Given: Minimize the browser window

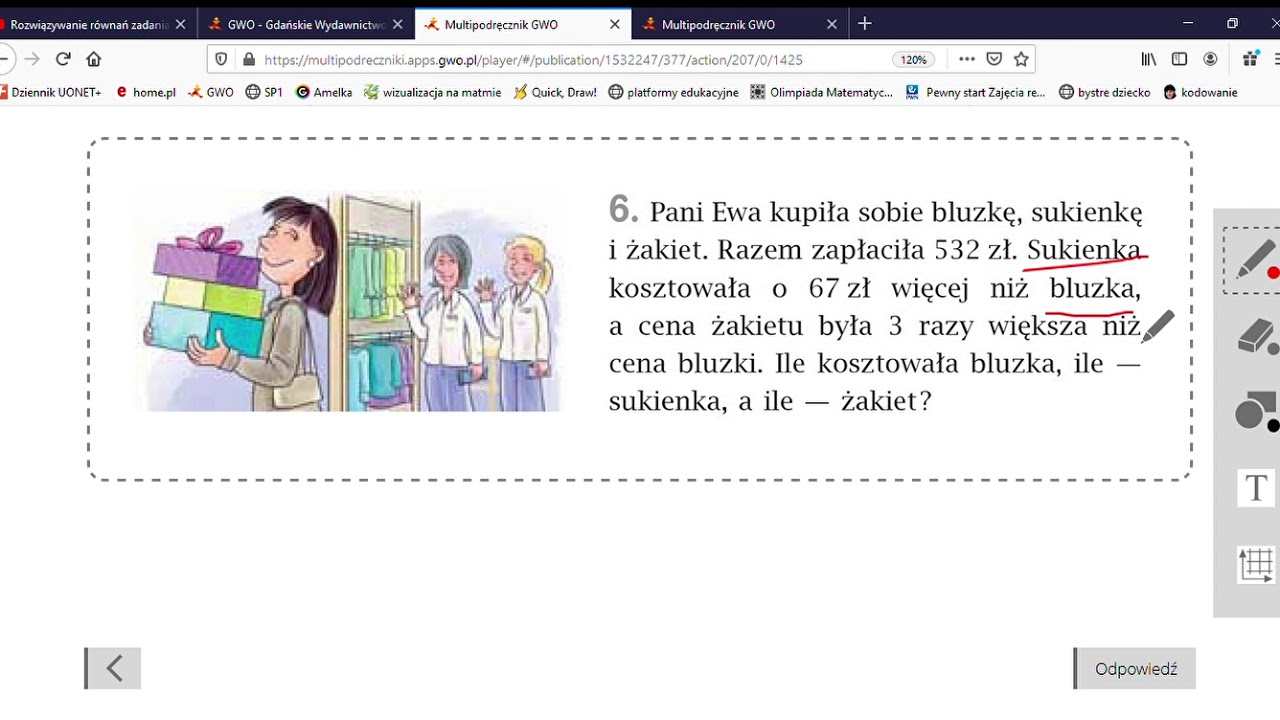Looking at the screenshot, I should pyautogui.click(x=1188, y=23).
